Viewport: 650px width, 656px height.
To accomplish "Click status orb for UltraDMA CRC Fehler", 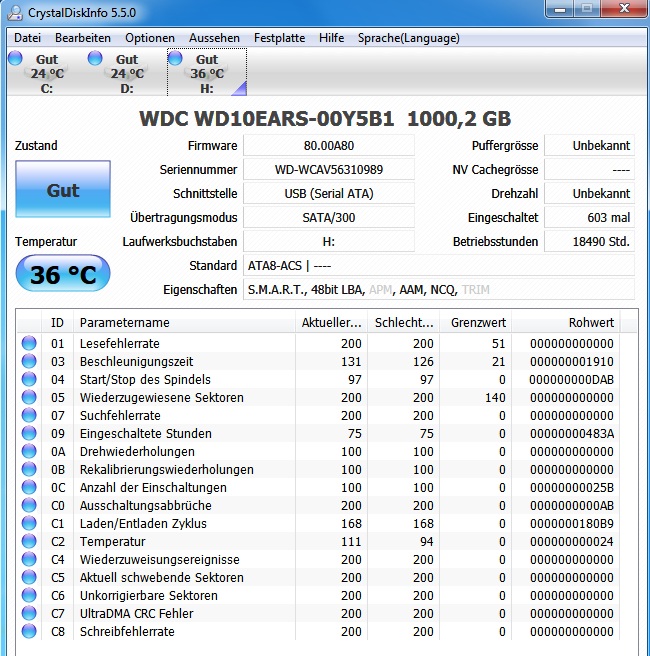I will [29, 613].
